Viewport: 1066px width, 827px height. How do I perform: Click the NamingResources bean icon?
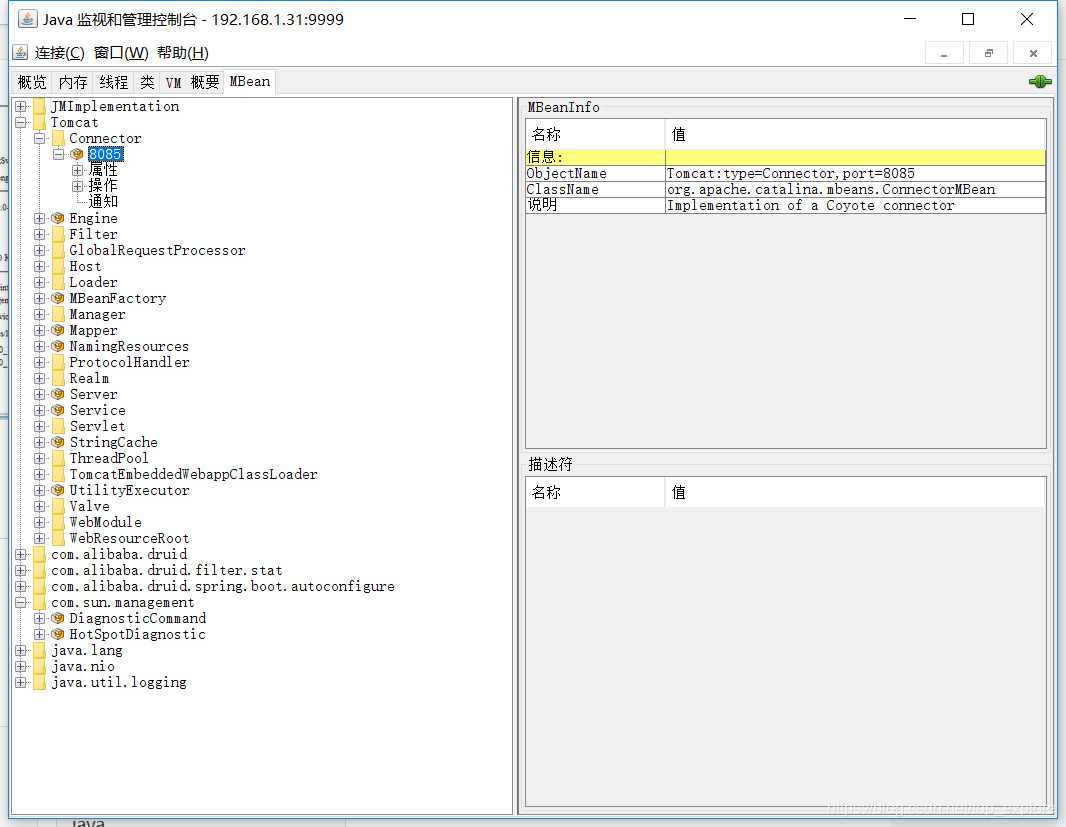click(58, 346)
